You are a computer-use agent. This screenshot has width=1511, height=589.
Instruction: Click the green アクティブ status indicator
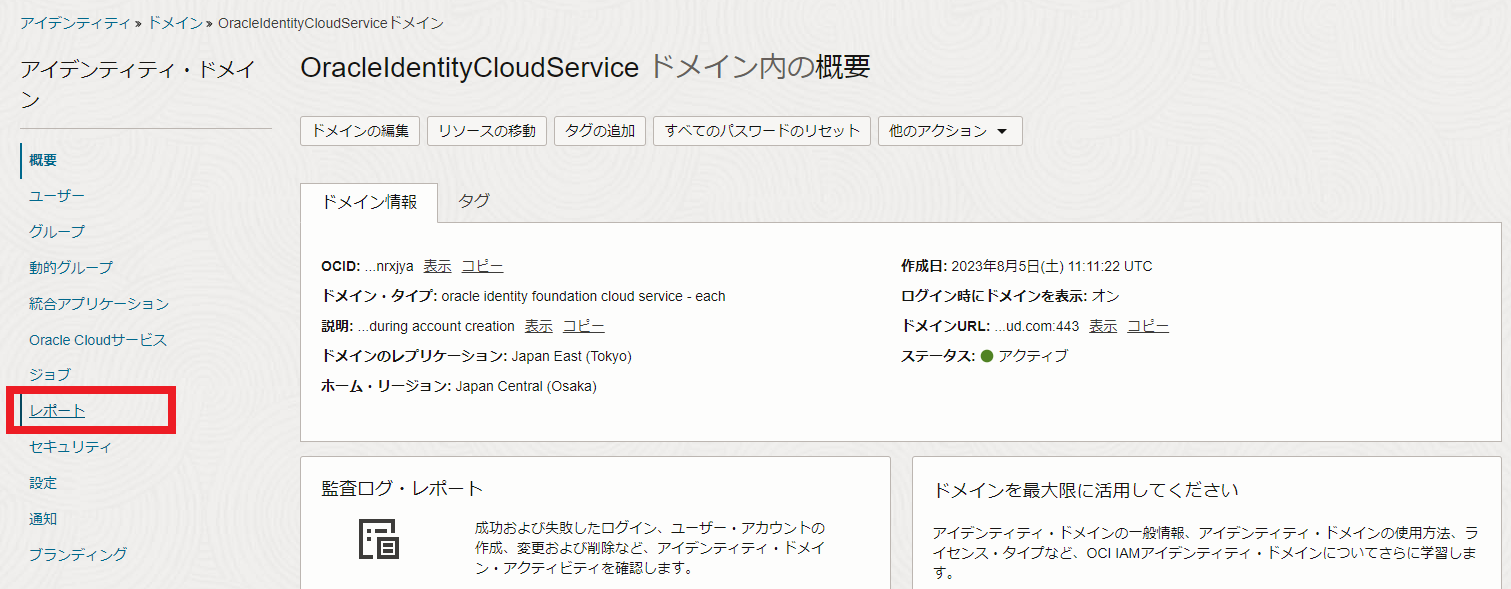[x=987, y=356]
